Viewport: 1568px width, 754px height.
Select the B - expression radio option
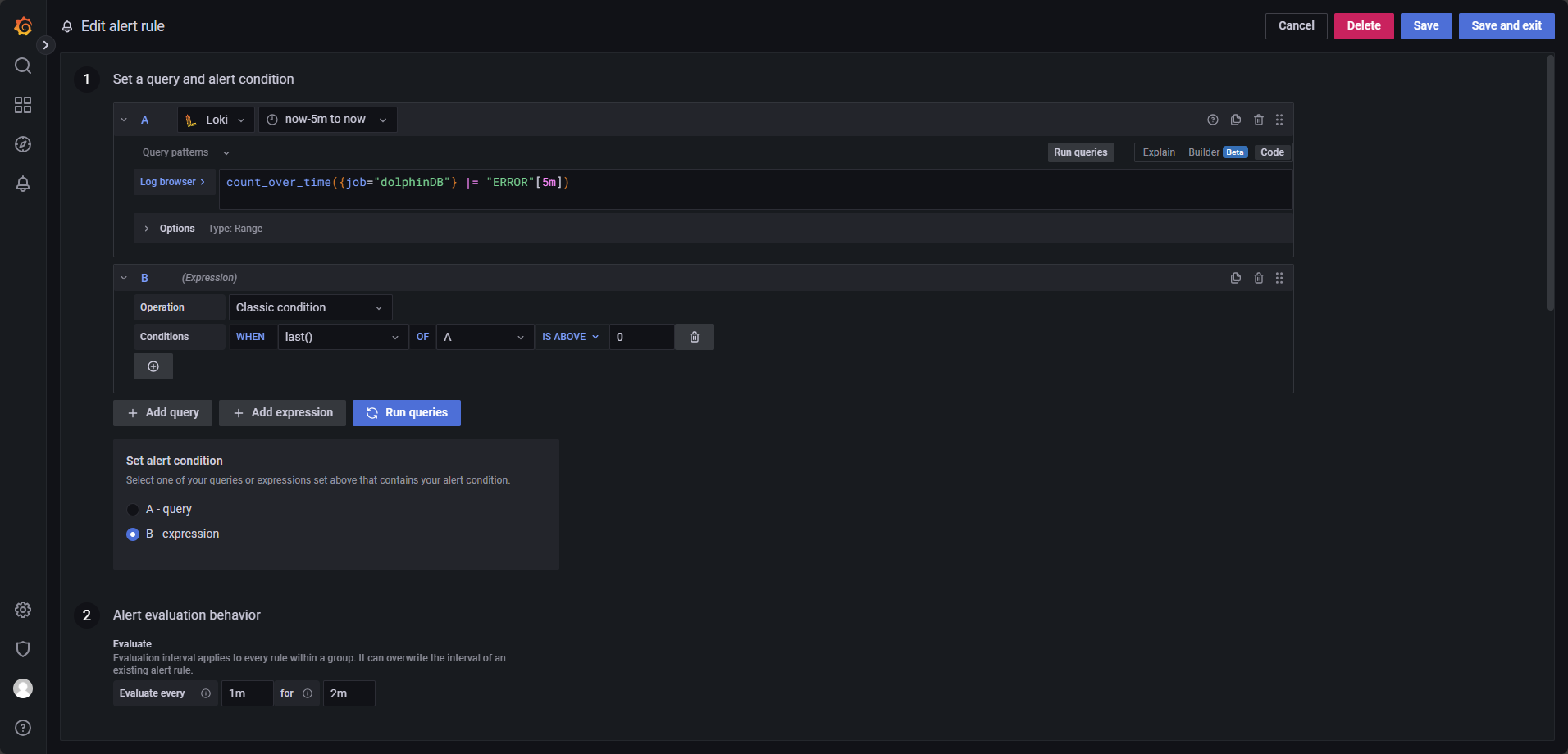133,534
